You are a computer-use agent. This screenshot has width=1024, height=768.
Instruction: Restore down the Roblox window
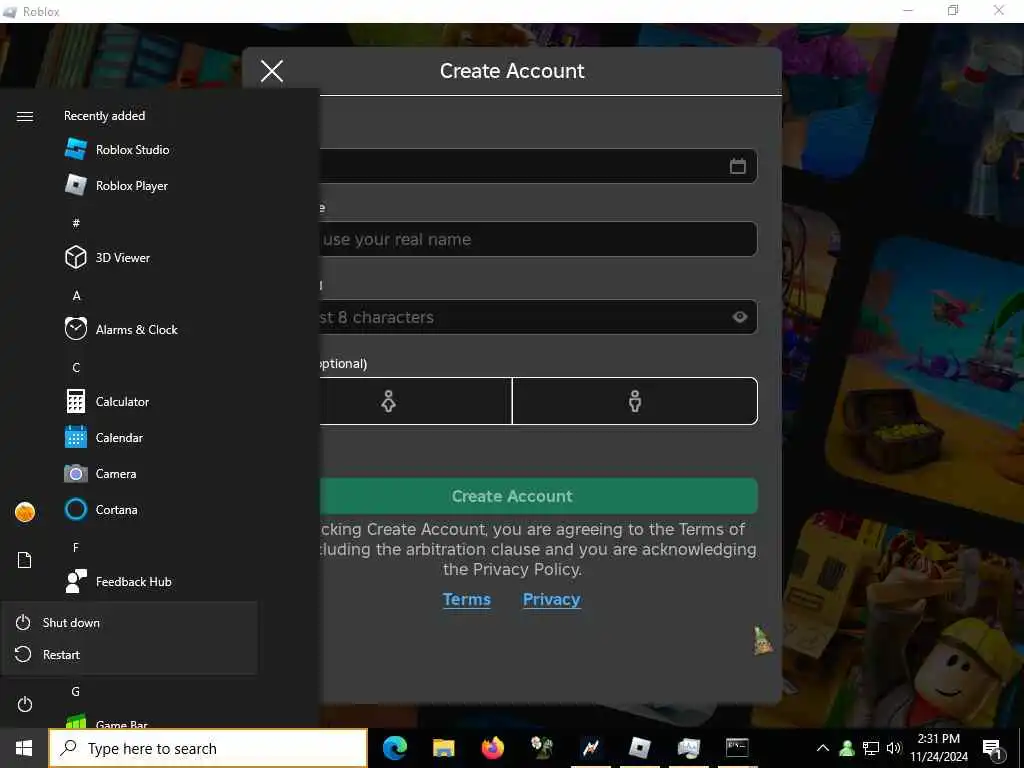[953, 10]
